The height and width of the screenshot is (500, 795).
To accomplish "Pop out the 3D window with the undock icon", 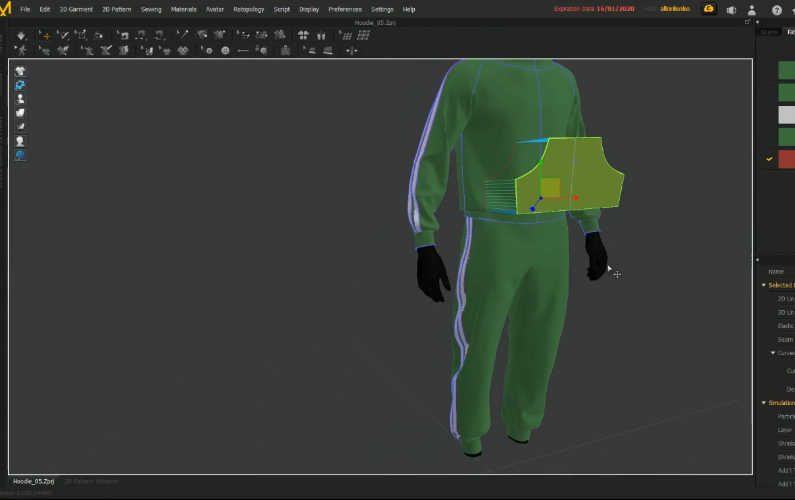I will (746, 21).
